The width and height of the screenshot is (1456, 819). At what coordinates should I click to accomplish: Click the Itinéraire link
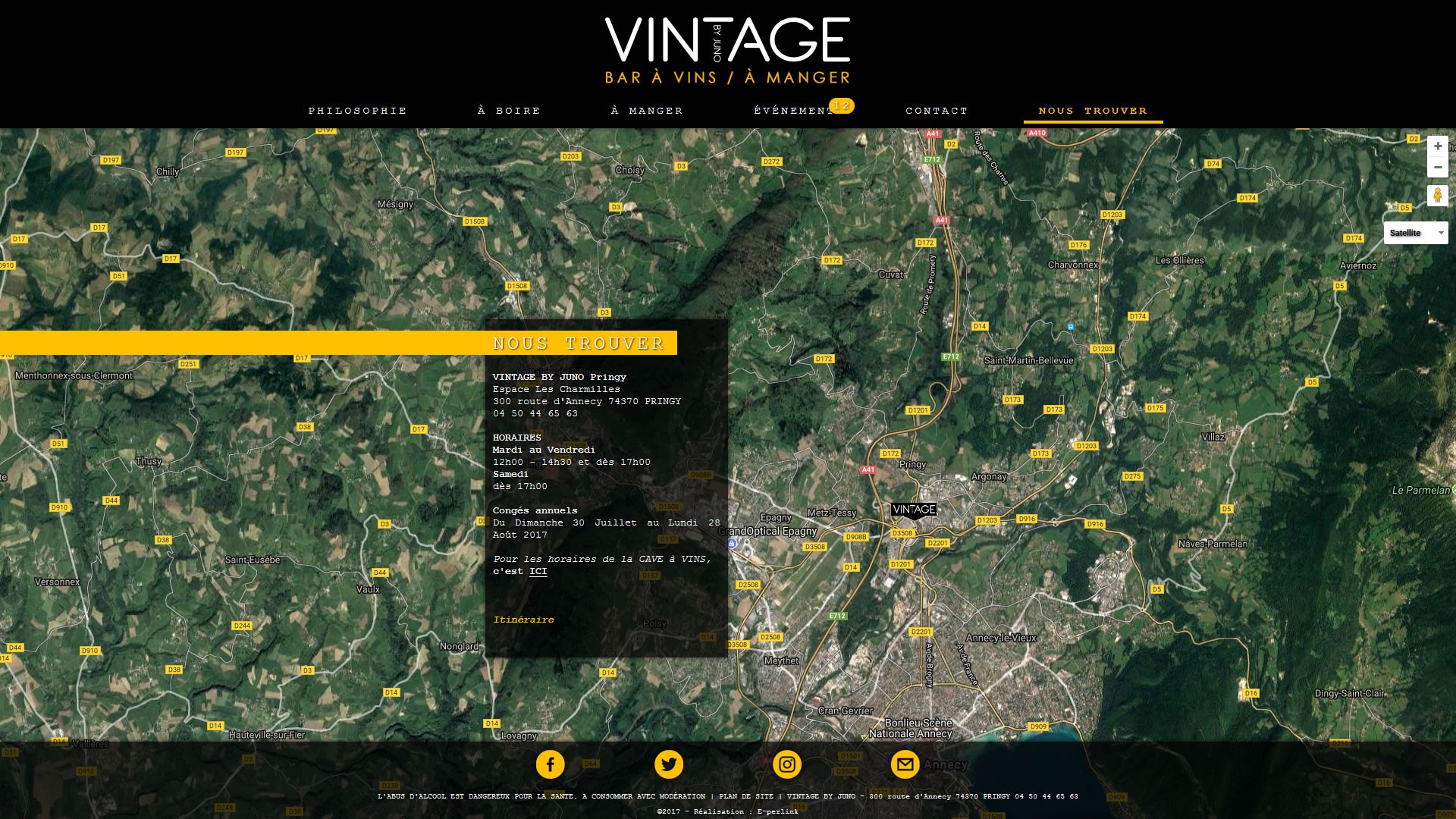523,620
